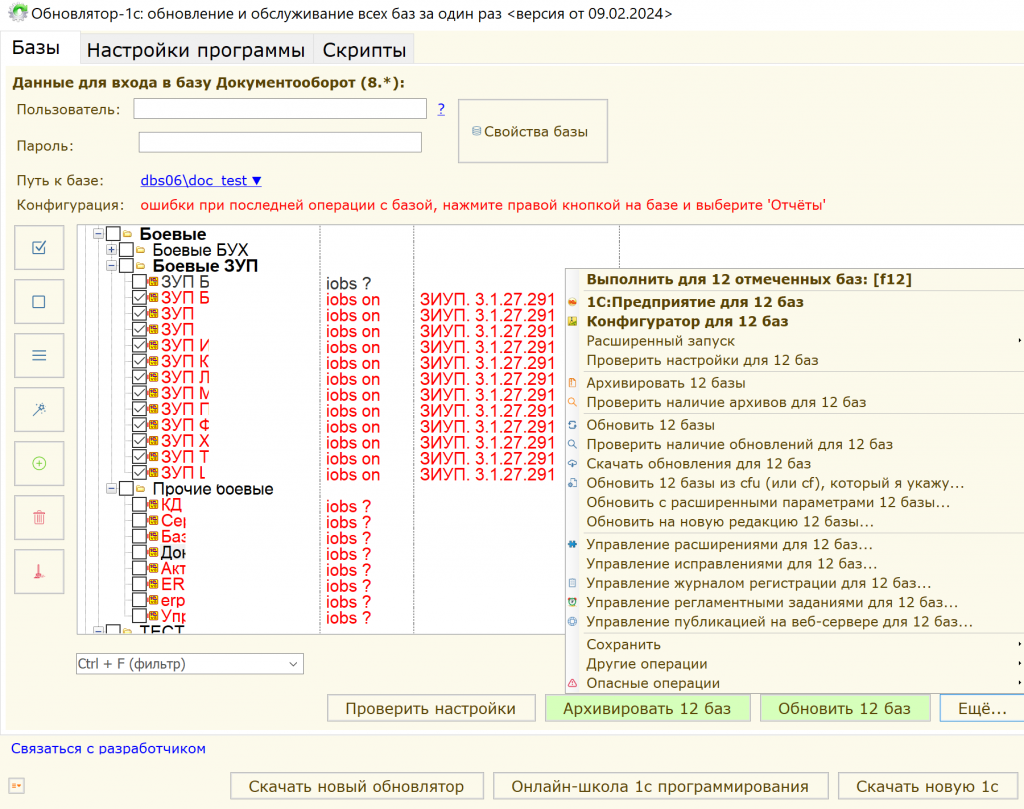The height and width of the screenshot is (809, 1024).
Task: Click the Архивировать 12 баз button
Action: point(647,708)
